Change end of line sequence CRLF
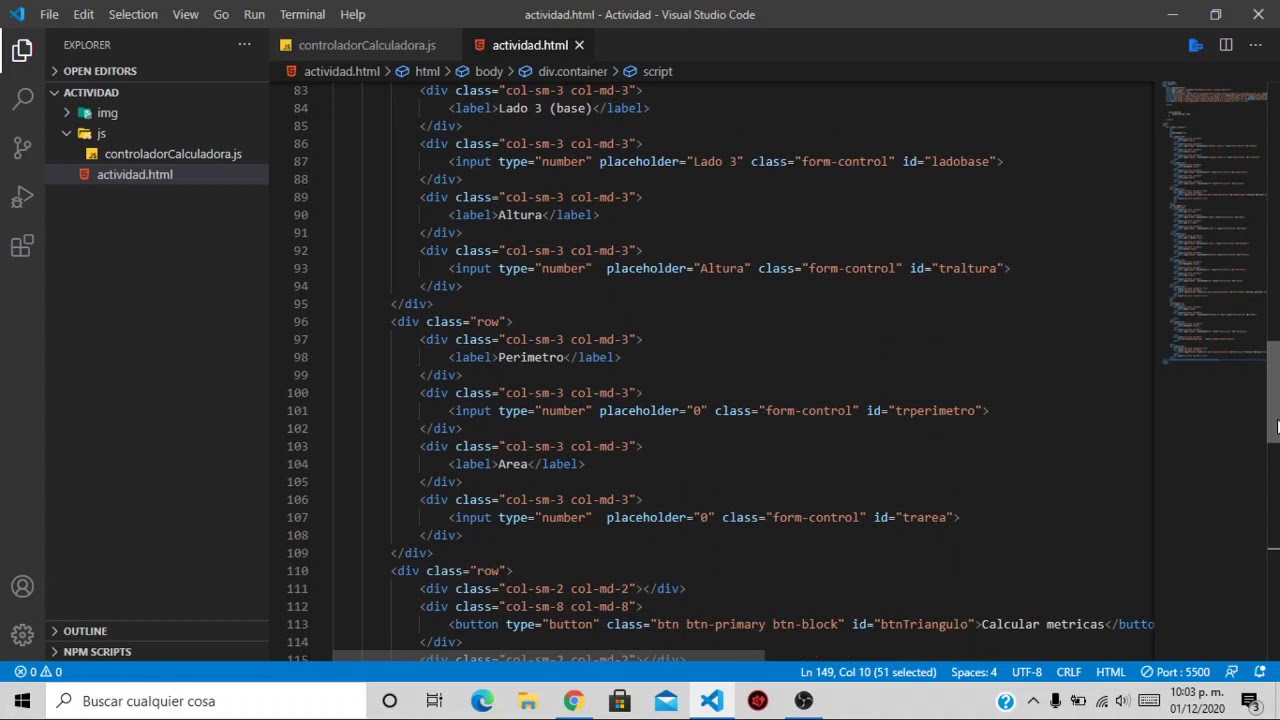Image resolution: width=1280 pixels, height=720 pixels. (1069, 672)
